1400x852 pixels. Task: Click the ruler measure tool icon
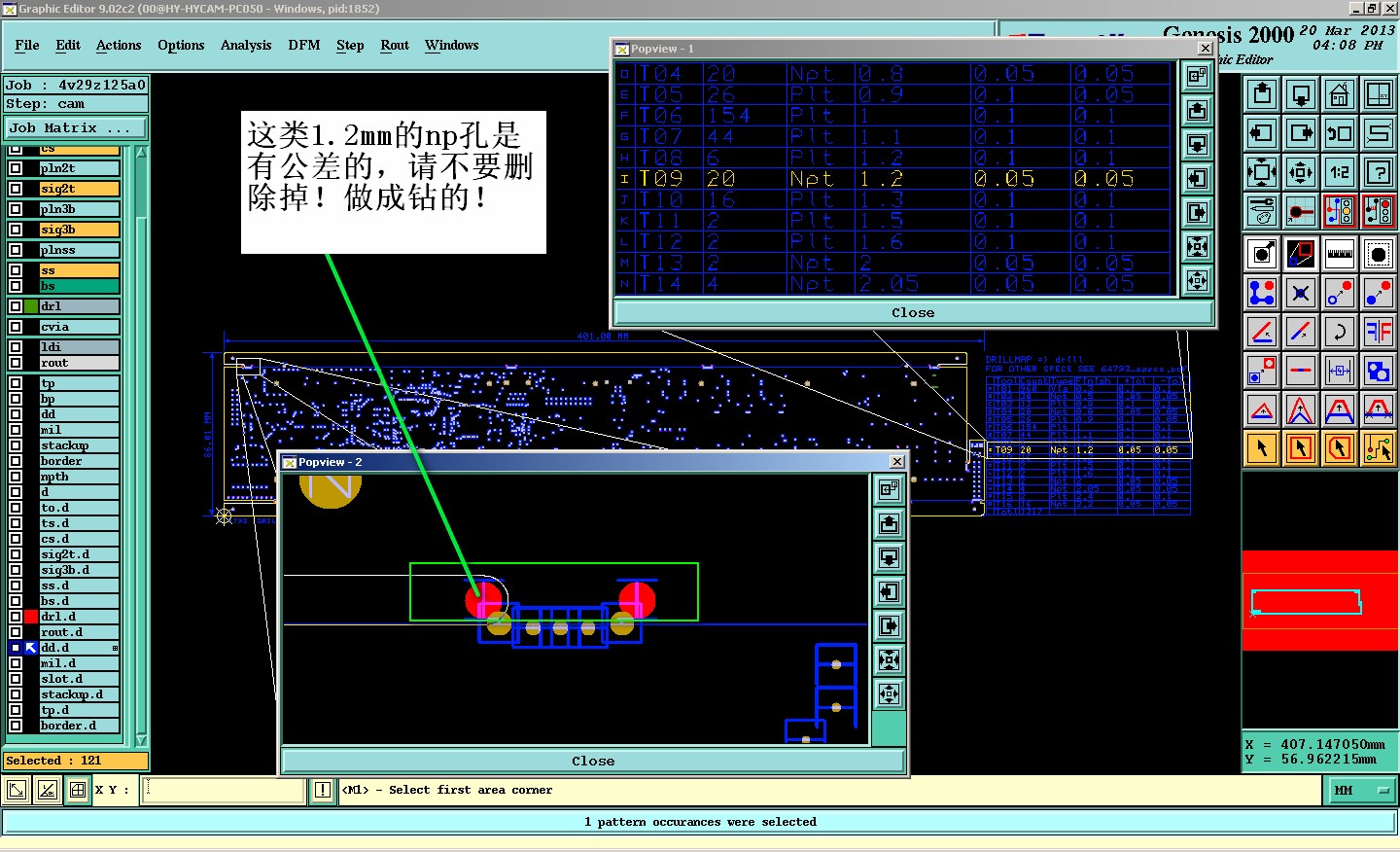1340,254
